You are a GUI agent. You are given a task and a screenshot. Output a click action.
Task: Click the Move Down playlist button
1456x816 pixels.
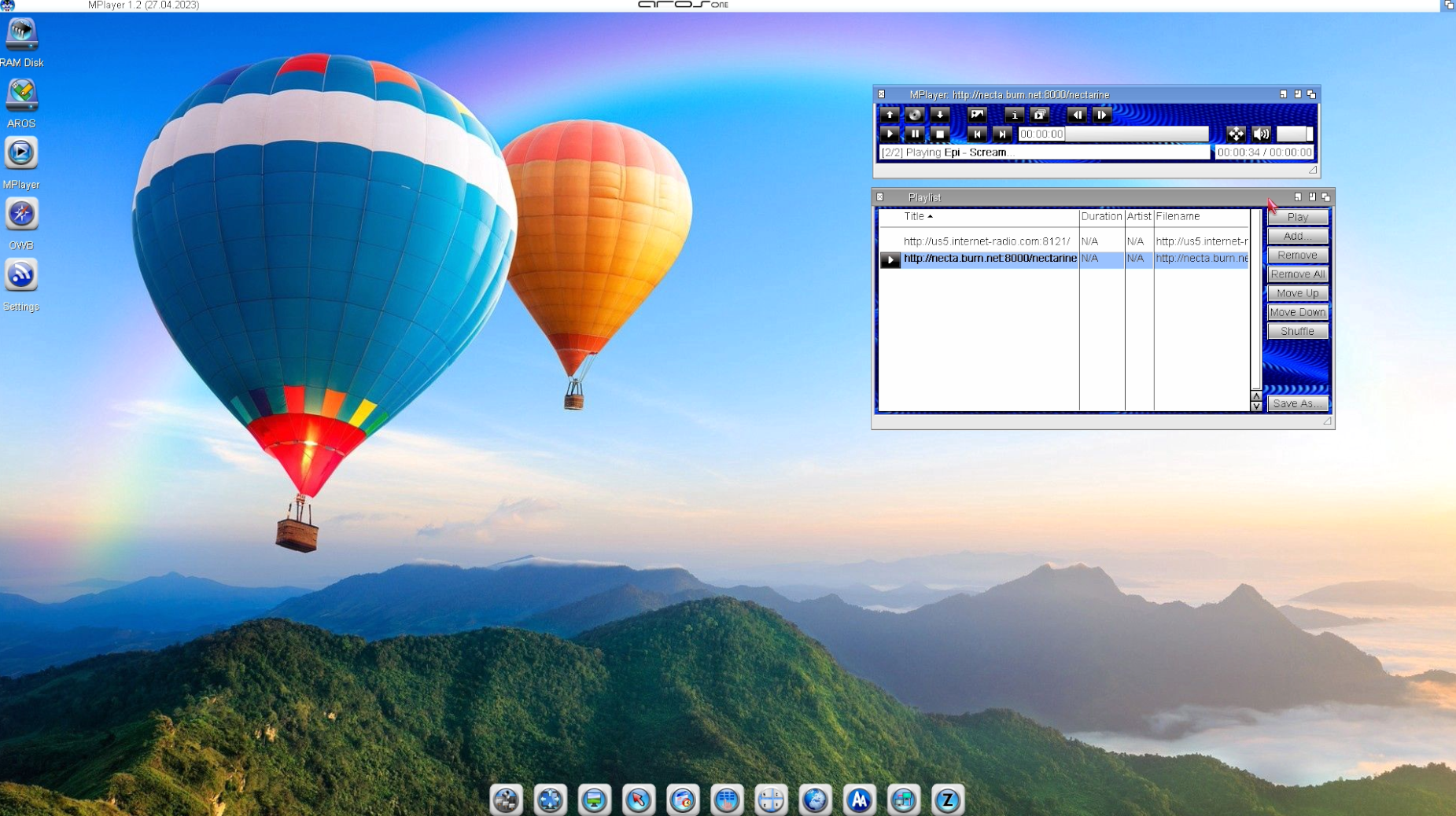coord(1298,312)
